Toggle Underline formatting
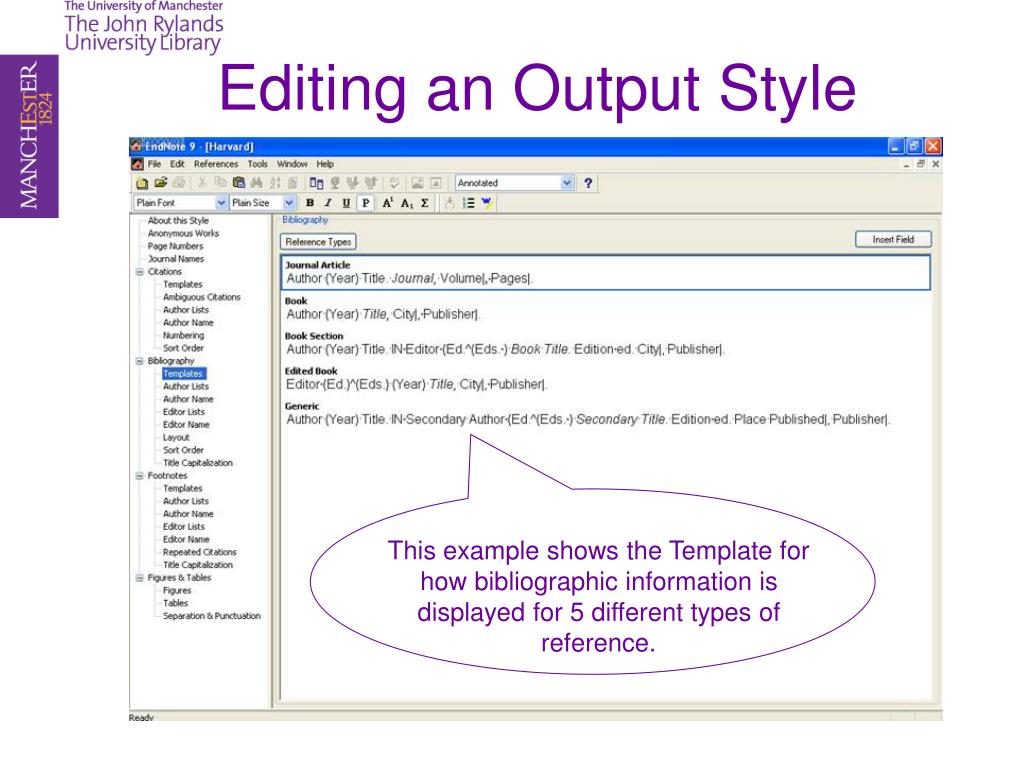1024x768 pixels. coord(346,201)
